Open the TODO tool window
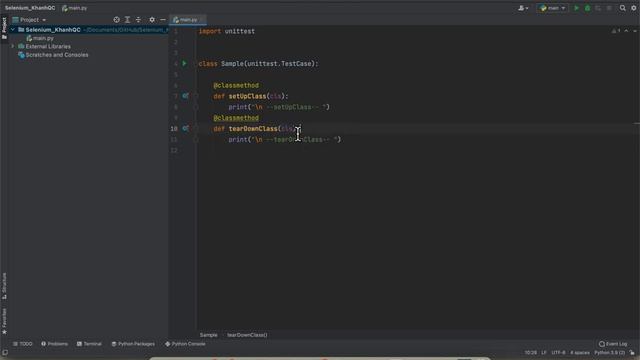Viewport: 640px width, 360px height. [22, 344]
